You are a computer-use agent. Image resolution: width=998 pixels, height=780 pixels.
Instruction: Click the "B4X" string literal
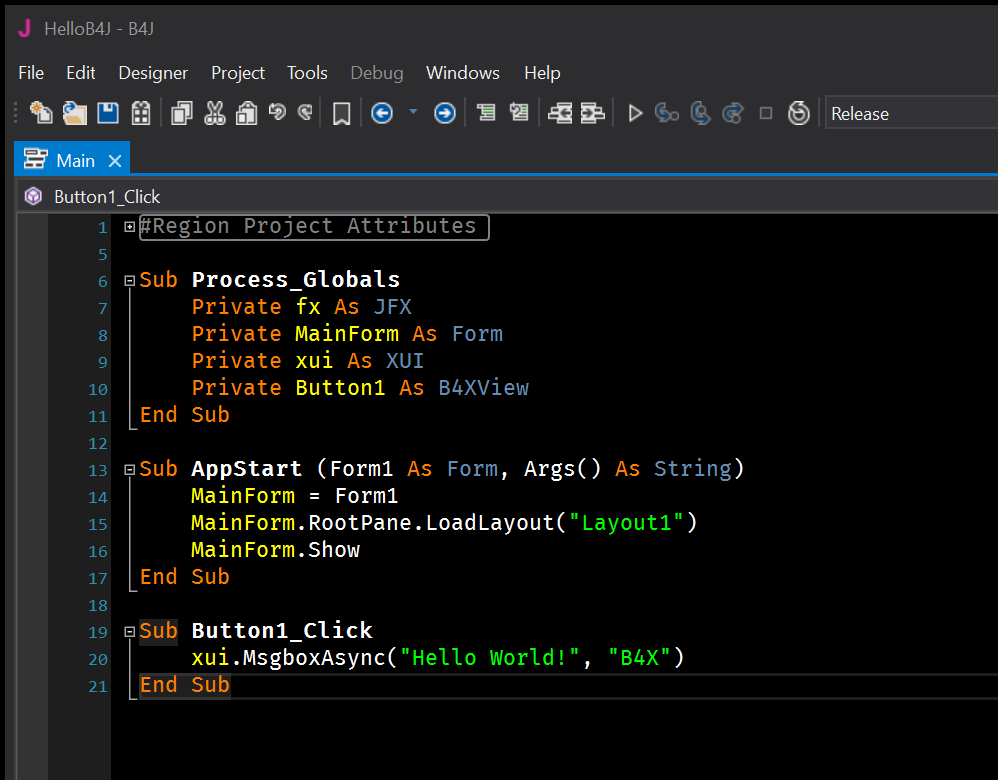pos(640,658)
